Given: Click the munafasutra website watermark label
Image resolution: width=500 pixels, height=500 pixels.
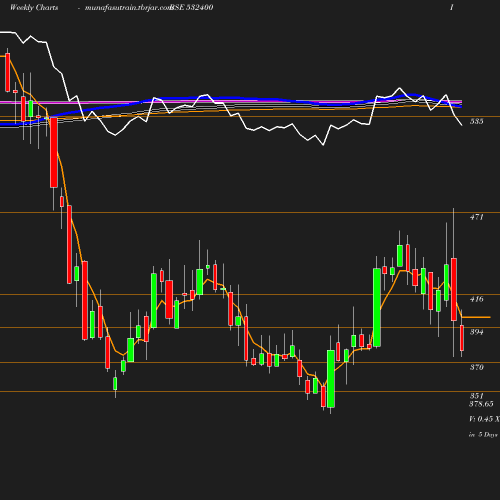Looking at the screenshot, I should coord(127,8).
